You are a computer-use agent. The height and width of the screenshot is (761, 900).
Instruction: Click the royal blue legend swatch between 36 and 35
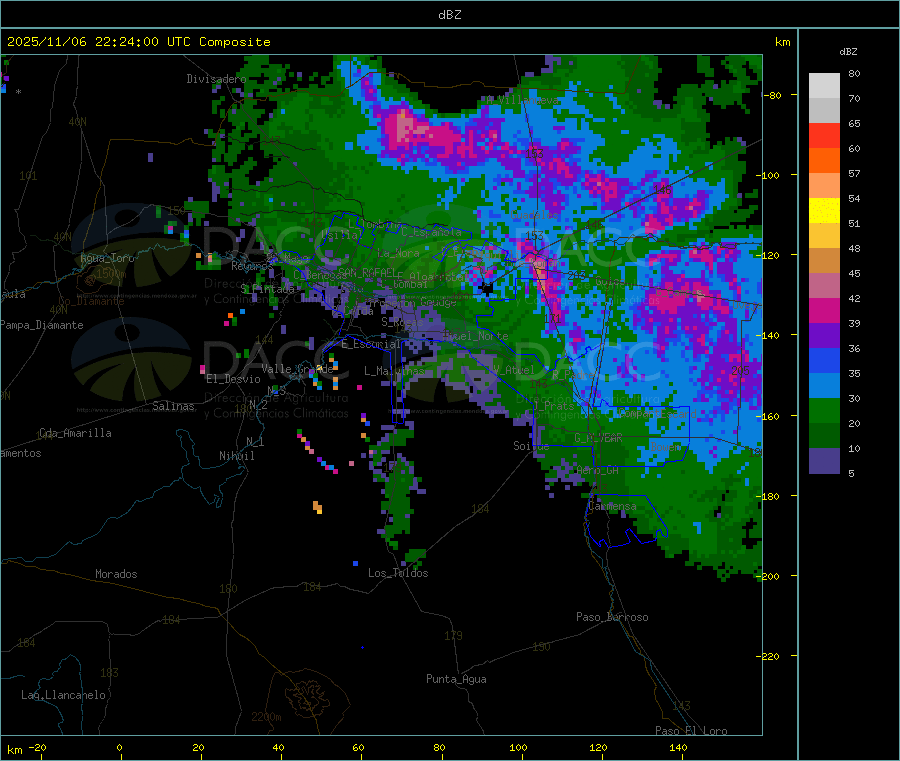pyautogui.click(x=824, y=360)
